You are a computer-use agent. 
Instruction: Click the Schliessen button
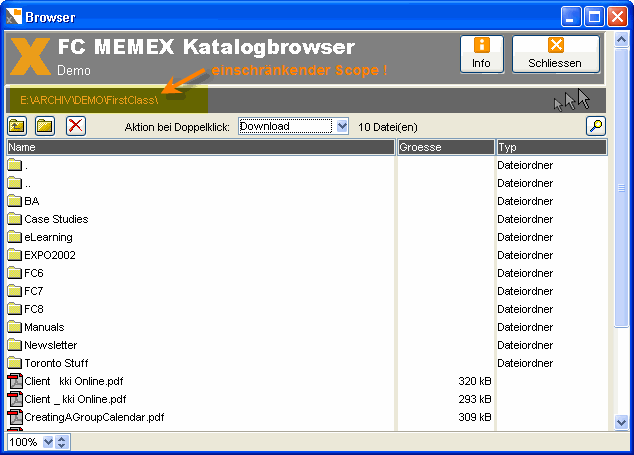coord(556,54)
